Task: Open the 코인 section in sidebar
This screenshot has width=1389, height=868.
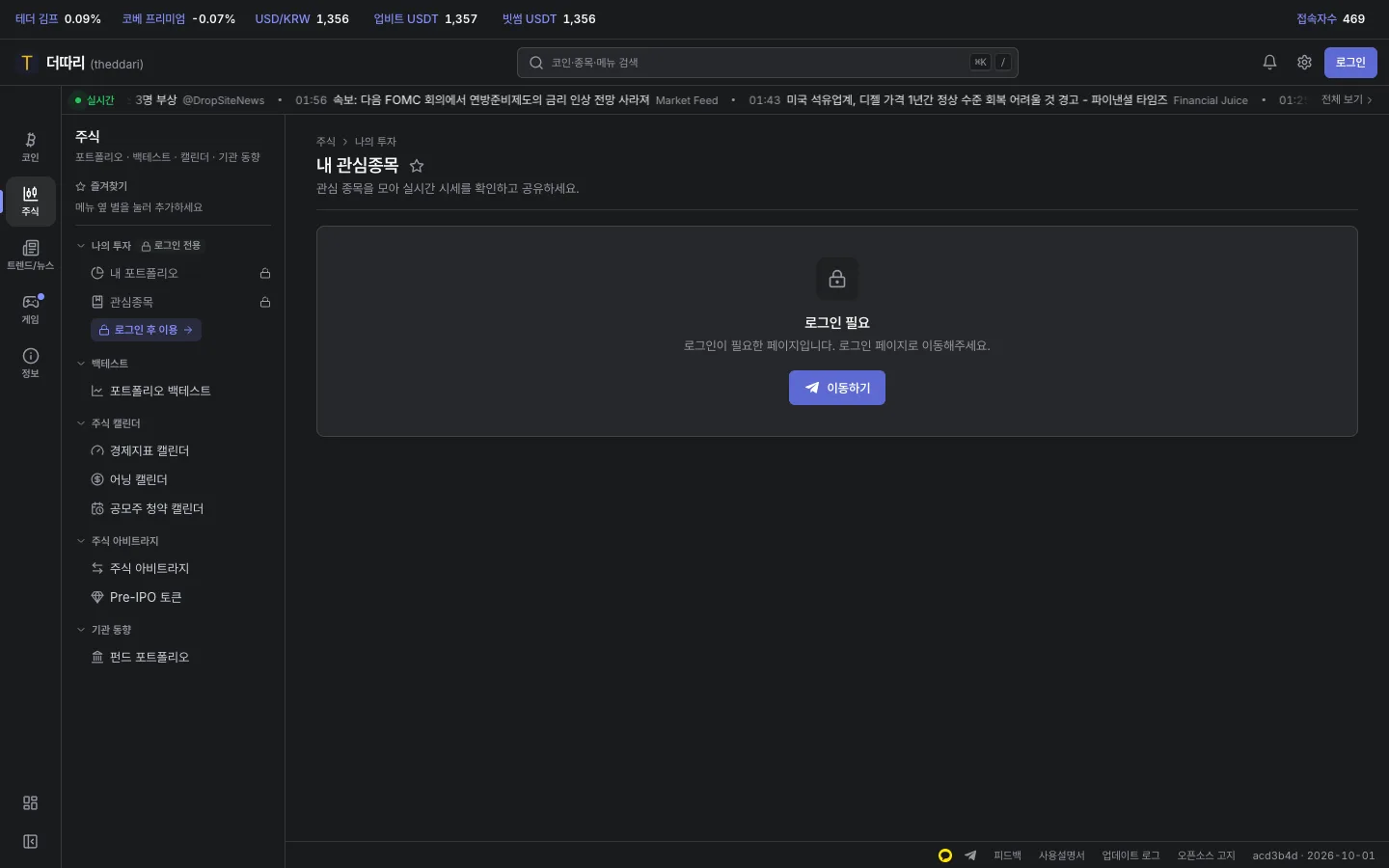Action: click(30, 147)
